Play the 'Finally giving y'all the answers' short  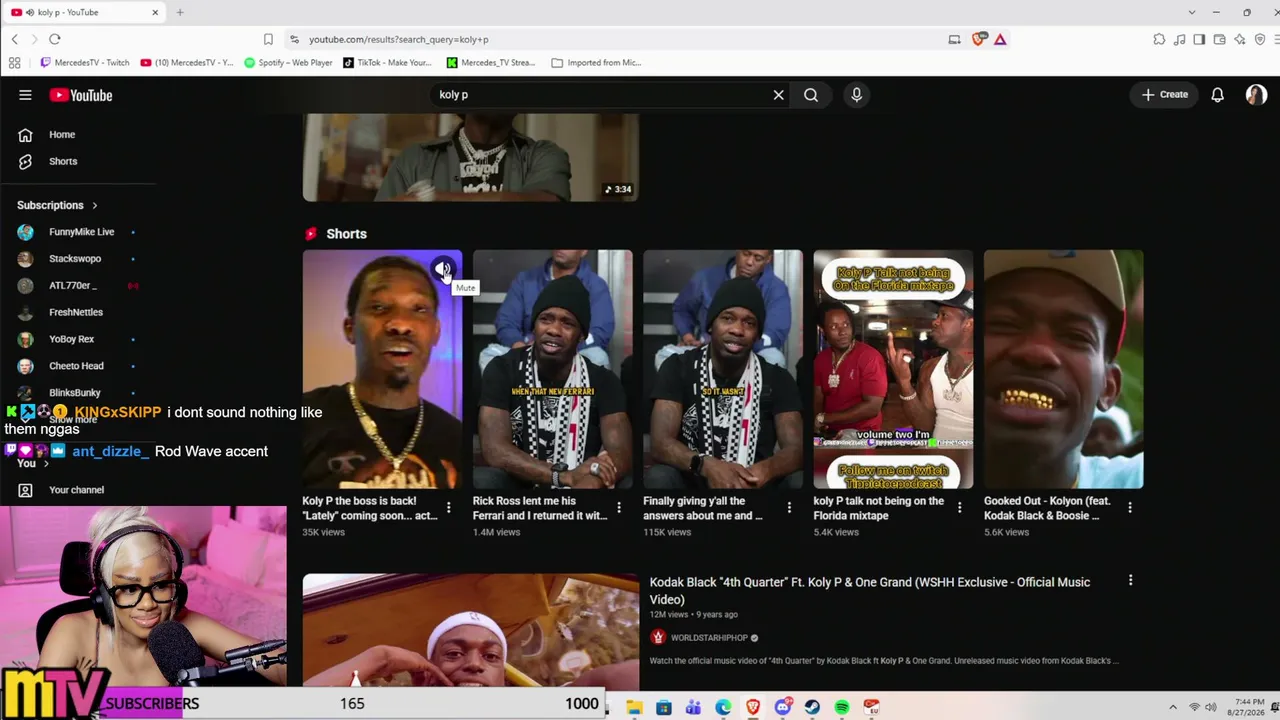(x=722, y=369)
